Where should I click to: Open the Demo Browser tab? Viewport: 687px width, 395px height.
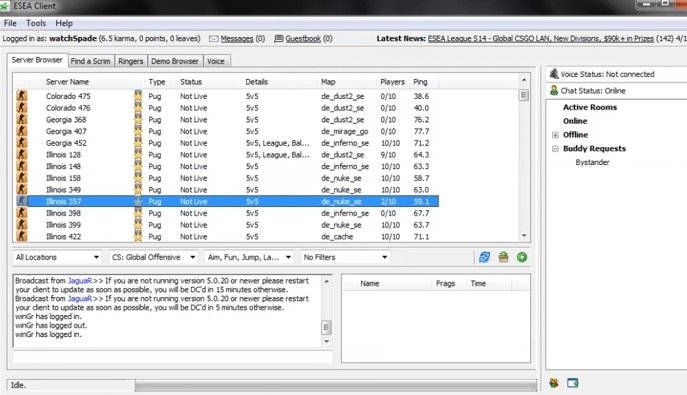click(175, 61)
